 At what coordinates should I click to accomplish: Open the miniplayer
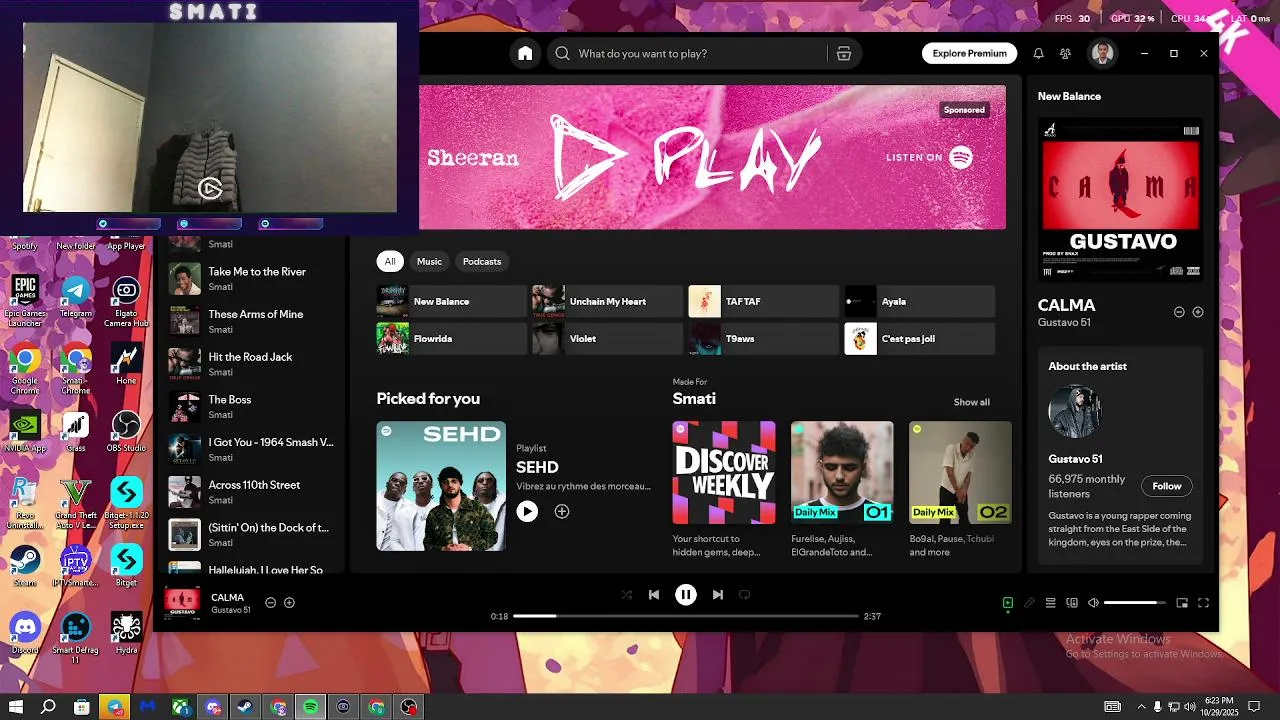pos(1182,603)
